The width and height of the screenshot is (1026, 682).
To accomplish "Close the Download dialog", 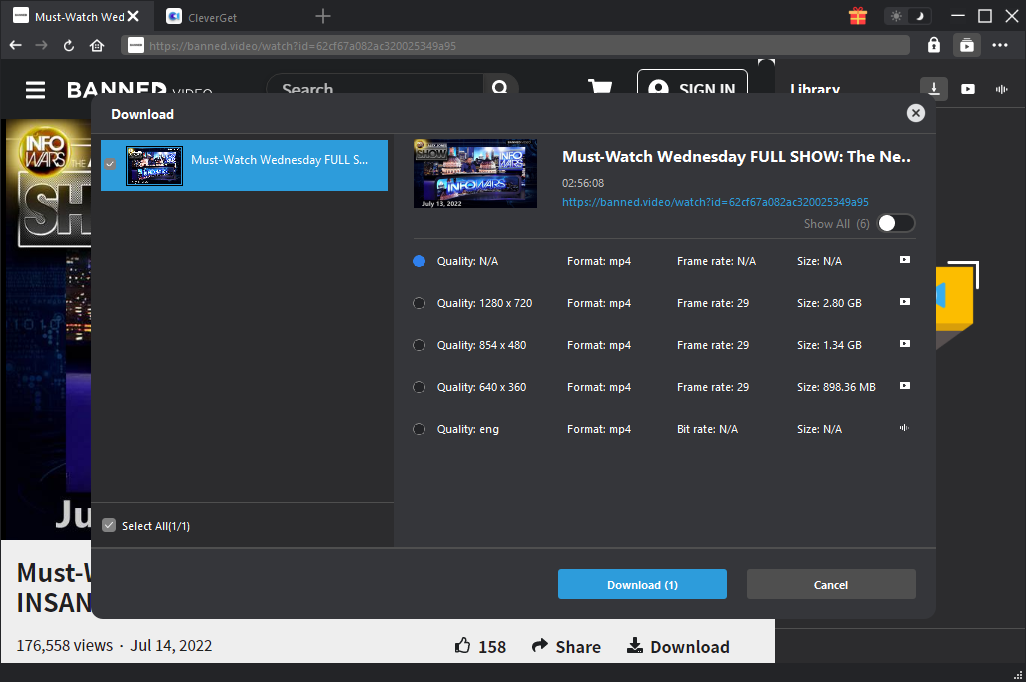I will 915,113.
